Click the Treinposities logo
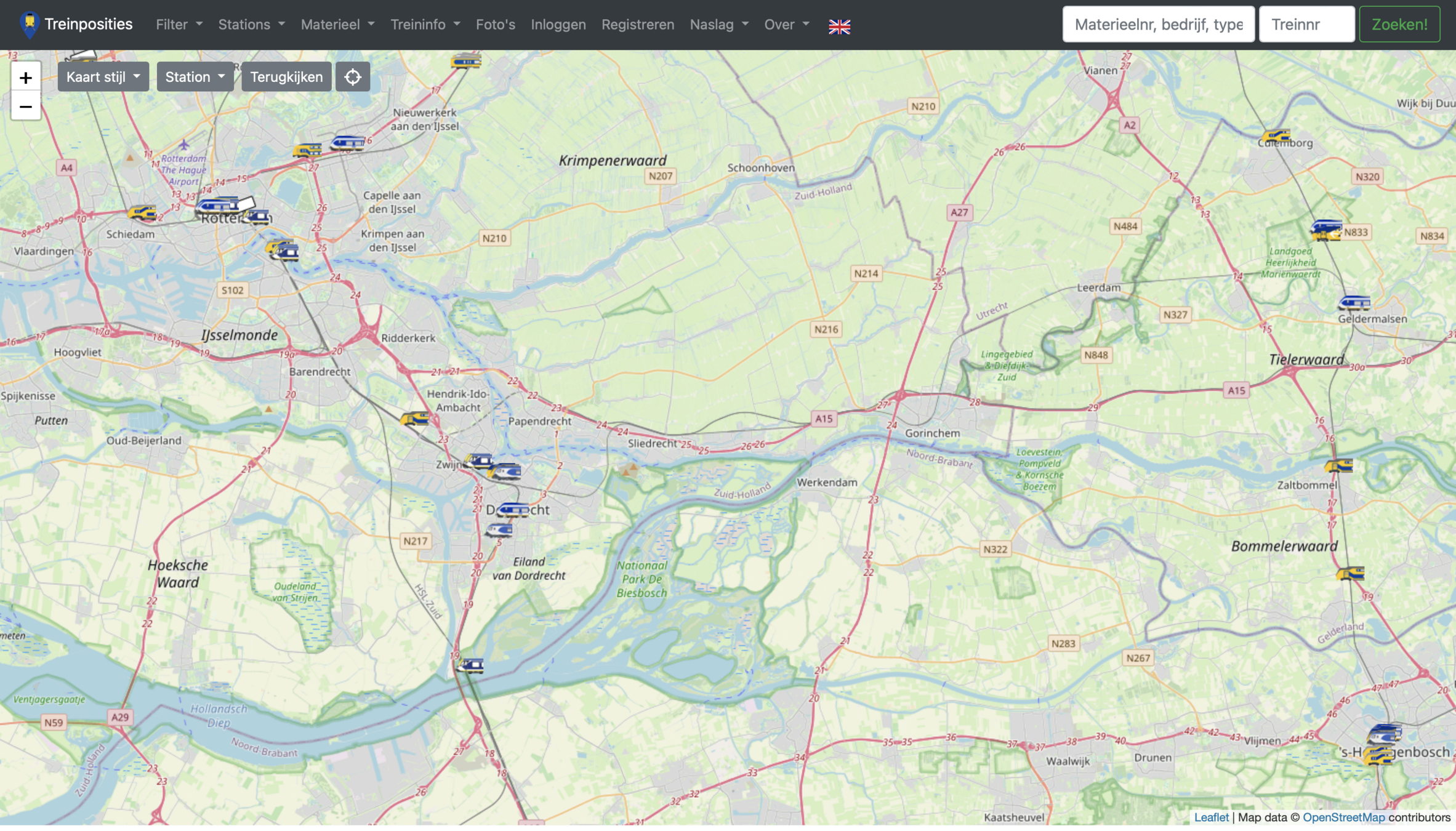Viewport: 1456px width, 831px height. (x=76, y=25)
